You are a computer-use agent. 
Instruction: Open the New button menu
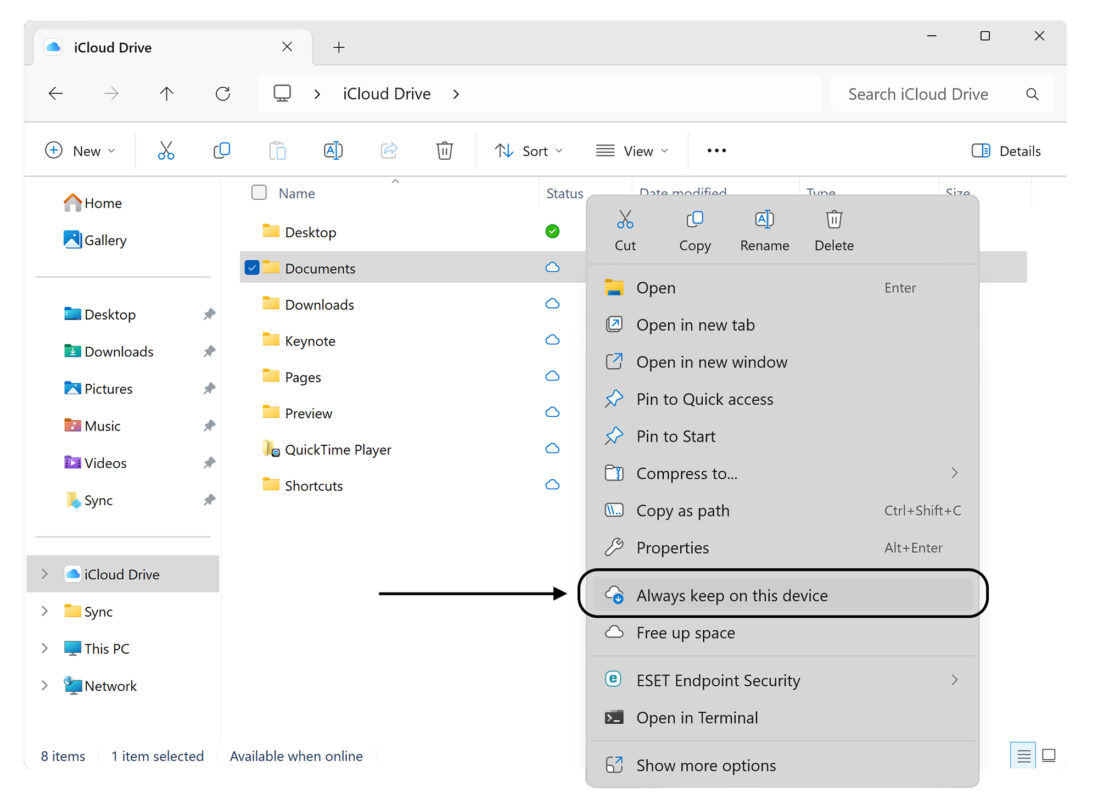tap(80, 151)
